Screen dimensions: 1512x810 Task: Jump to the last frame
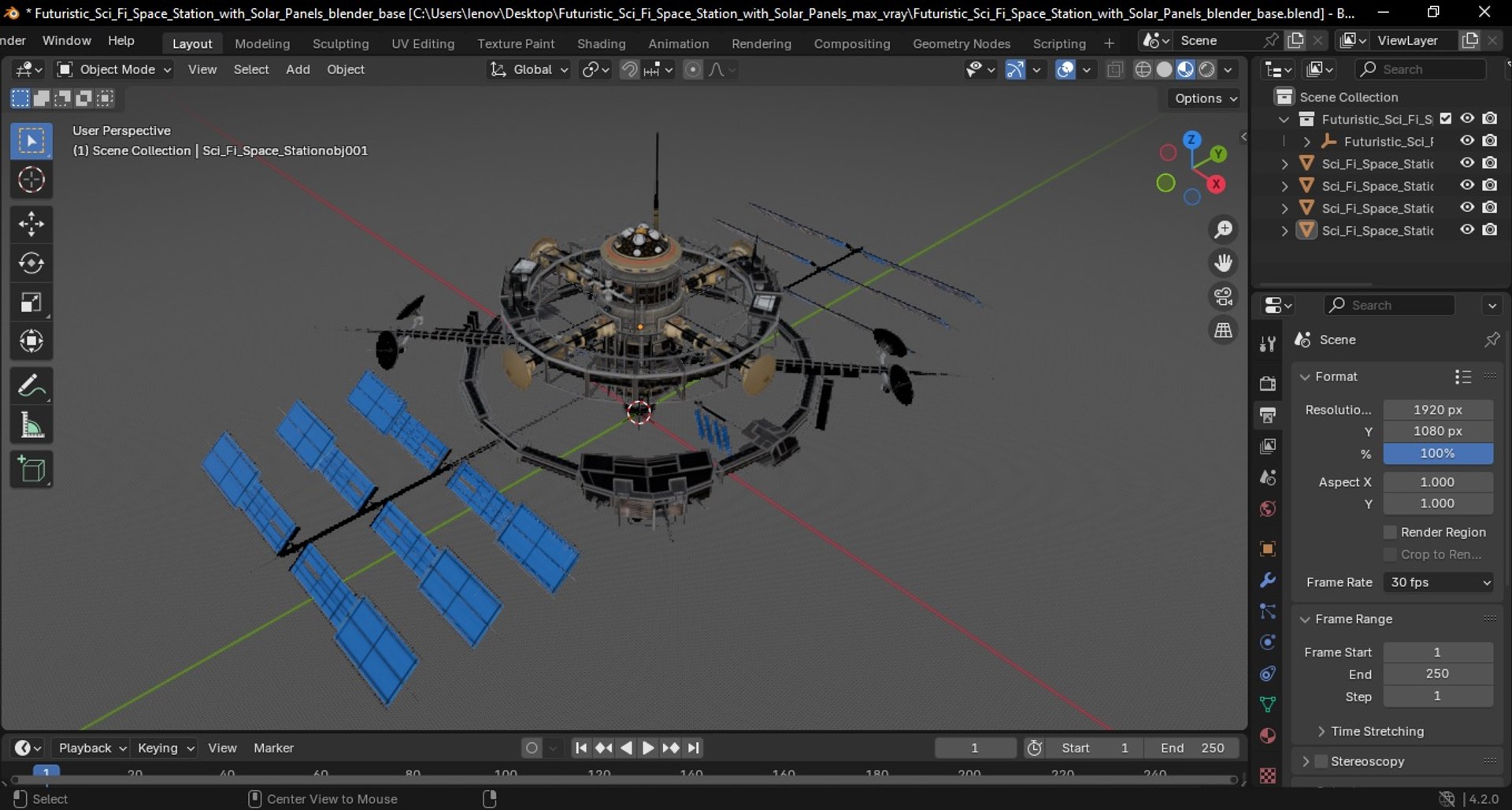pos(694,748)
